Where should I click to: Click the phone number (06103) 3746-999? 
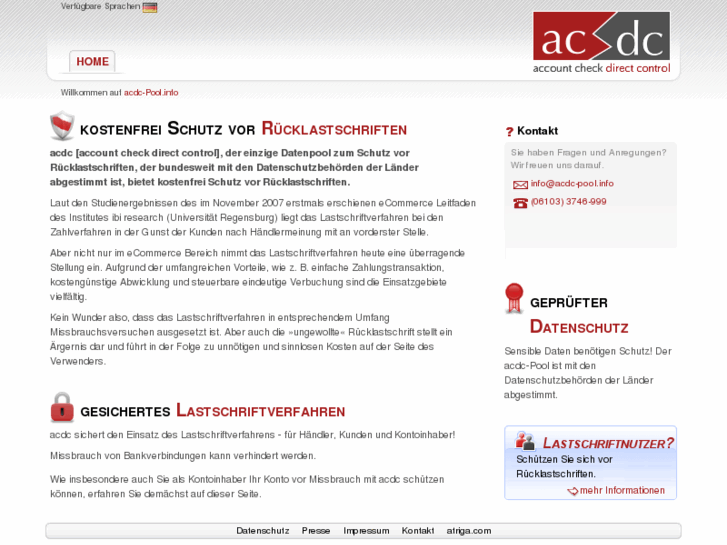click(x=568, y=201)
